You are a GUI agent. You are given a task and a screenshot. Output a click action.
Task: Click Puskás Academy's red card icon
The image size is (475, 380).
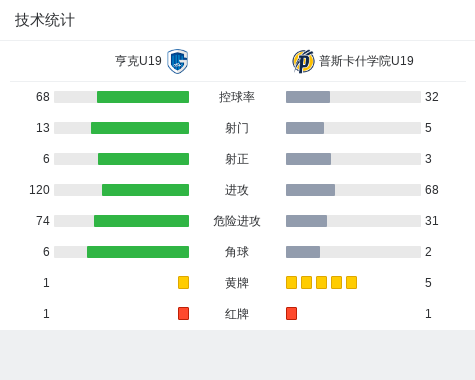click(291, 313)
